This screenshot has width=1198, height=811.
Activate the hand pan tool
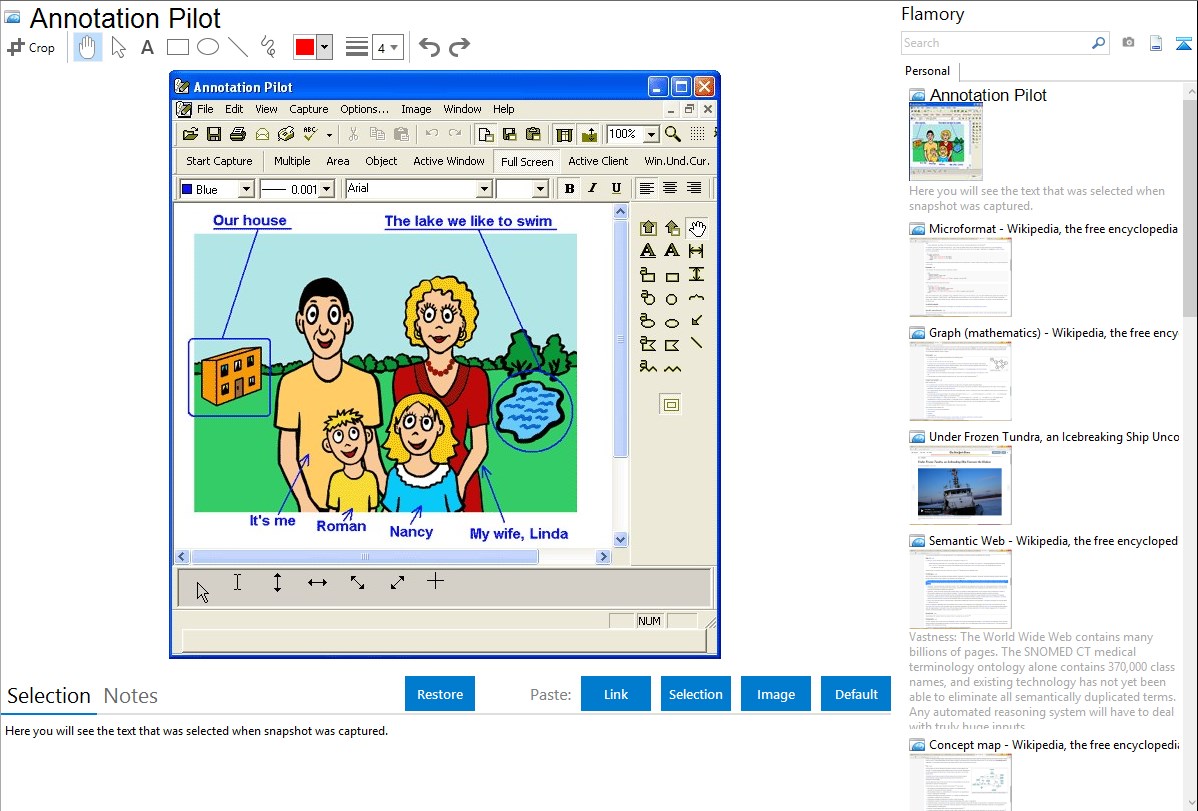click(87, 47)
